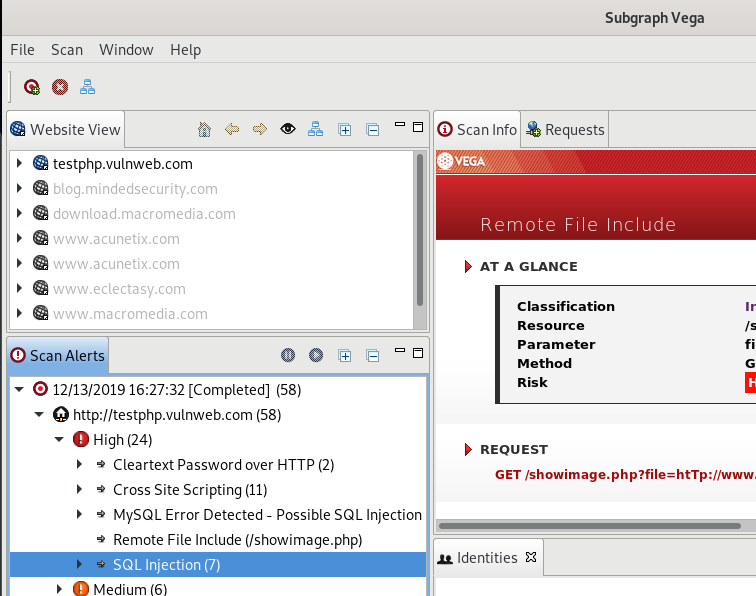Pause the scan in Scan Alerts
This screenshot has height=596, width=756.
click(288, 355)
